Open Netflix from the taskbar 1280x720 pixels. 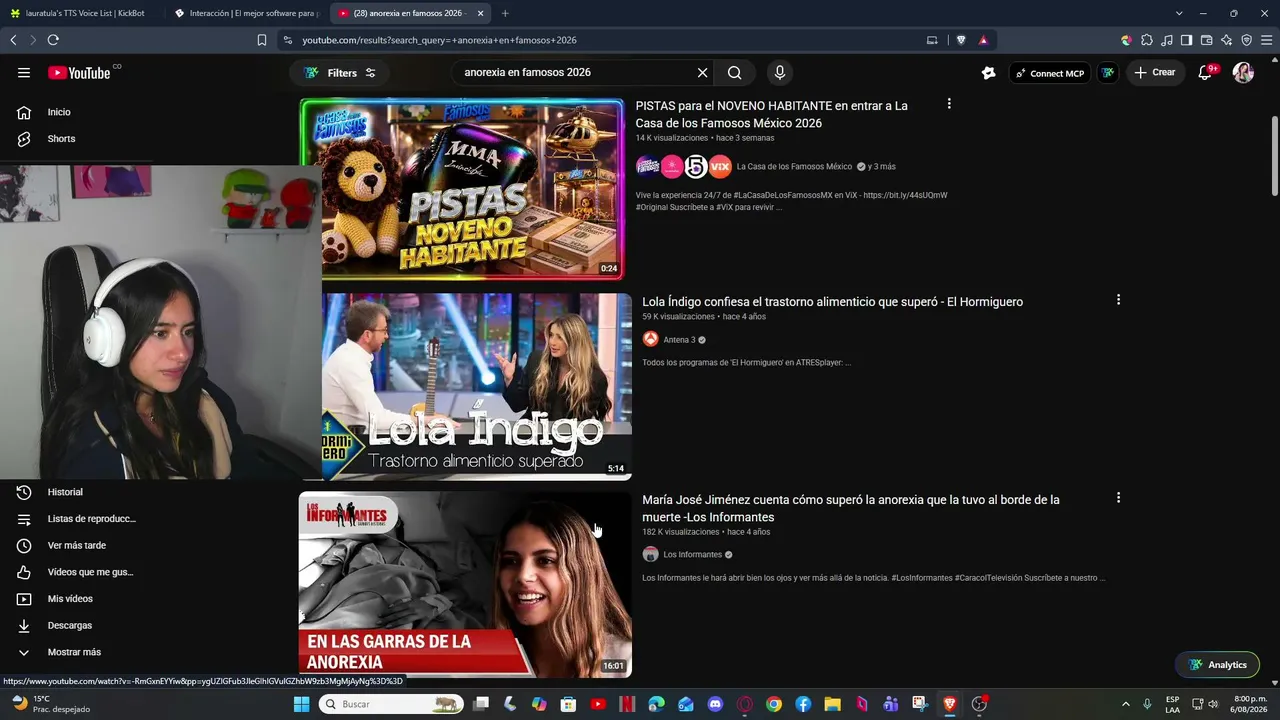pyautogui.click(x=627, y=704)
